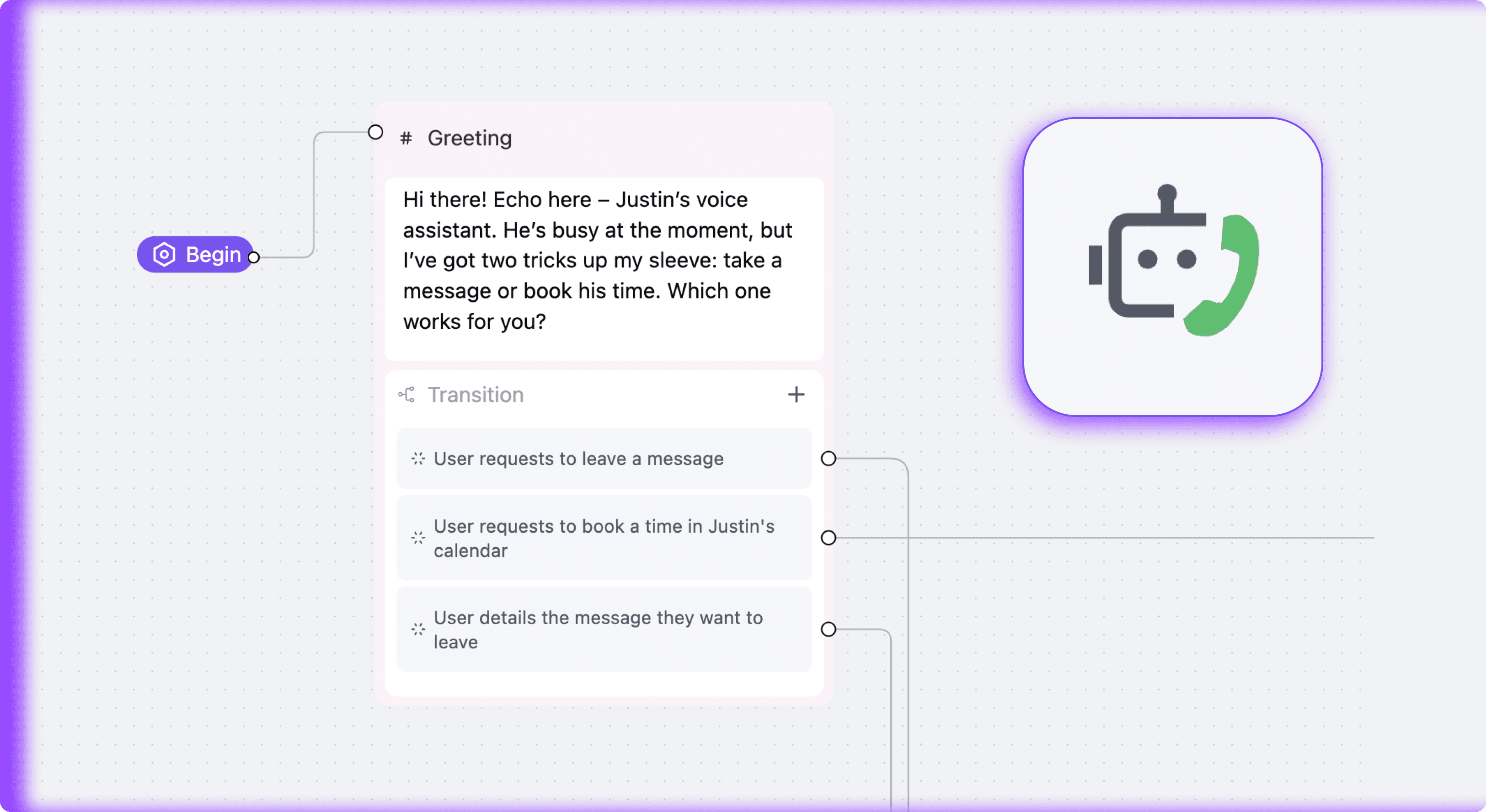
Task: Click the output port of the message-details transition
Action: 829,629
